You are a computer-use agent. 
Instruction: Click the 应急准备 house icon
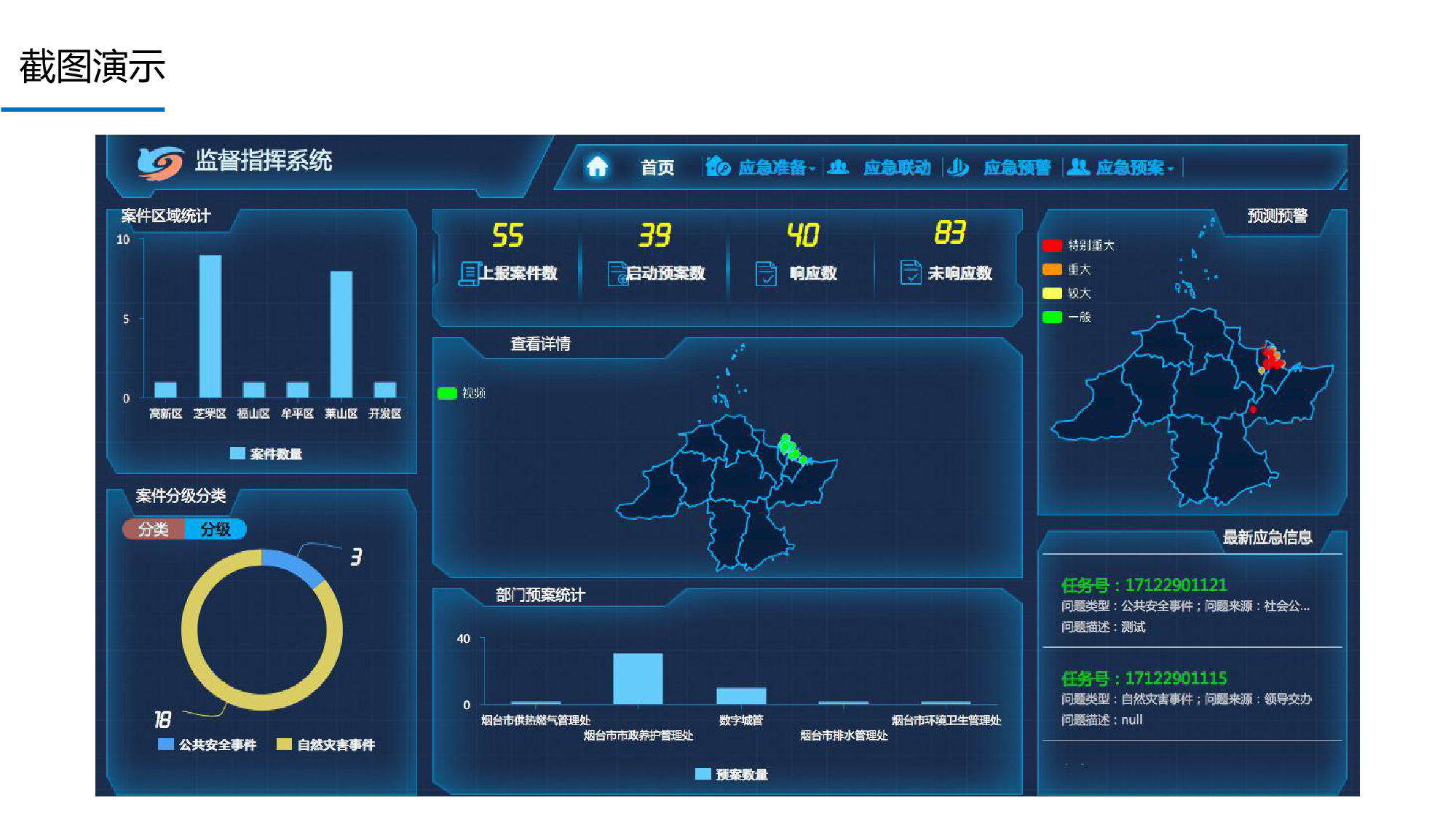(718, 167)
